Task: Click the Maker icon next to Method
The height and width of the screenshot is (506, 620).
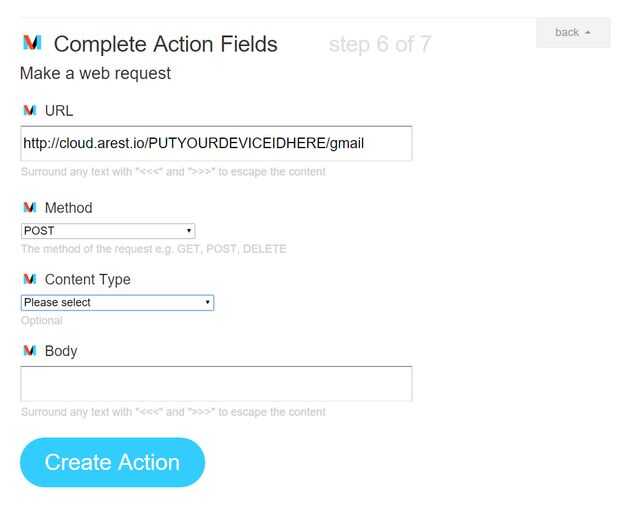Action: [29, 208]
